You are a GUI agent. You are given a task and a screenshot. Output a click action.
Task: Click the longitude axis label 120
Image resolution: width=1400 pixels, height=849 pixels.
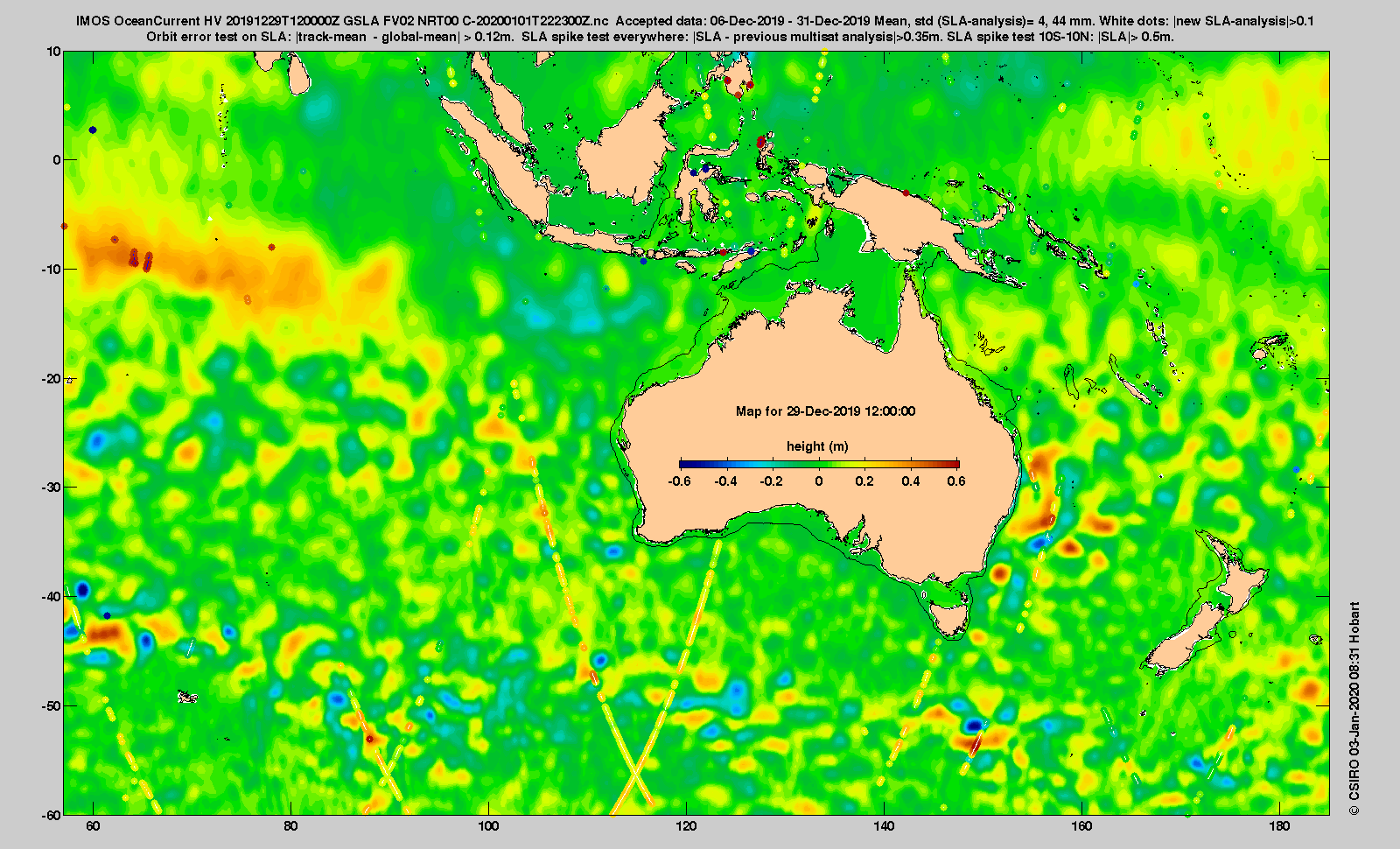coord(686,826)
